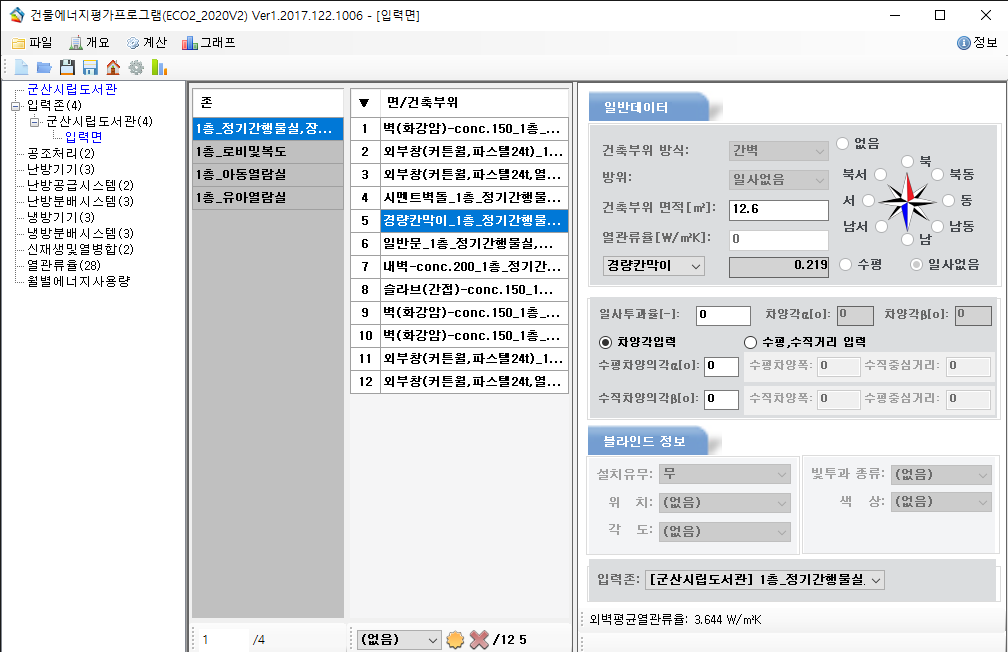Click the blue floppy disk save icon
Image resolution: width=1008 pixels, height=652 pixels.
(90, 68)
